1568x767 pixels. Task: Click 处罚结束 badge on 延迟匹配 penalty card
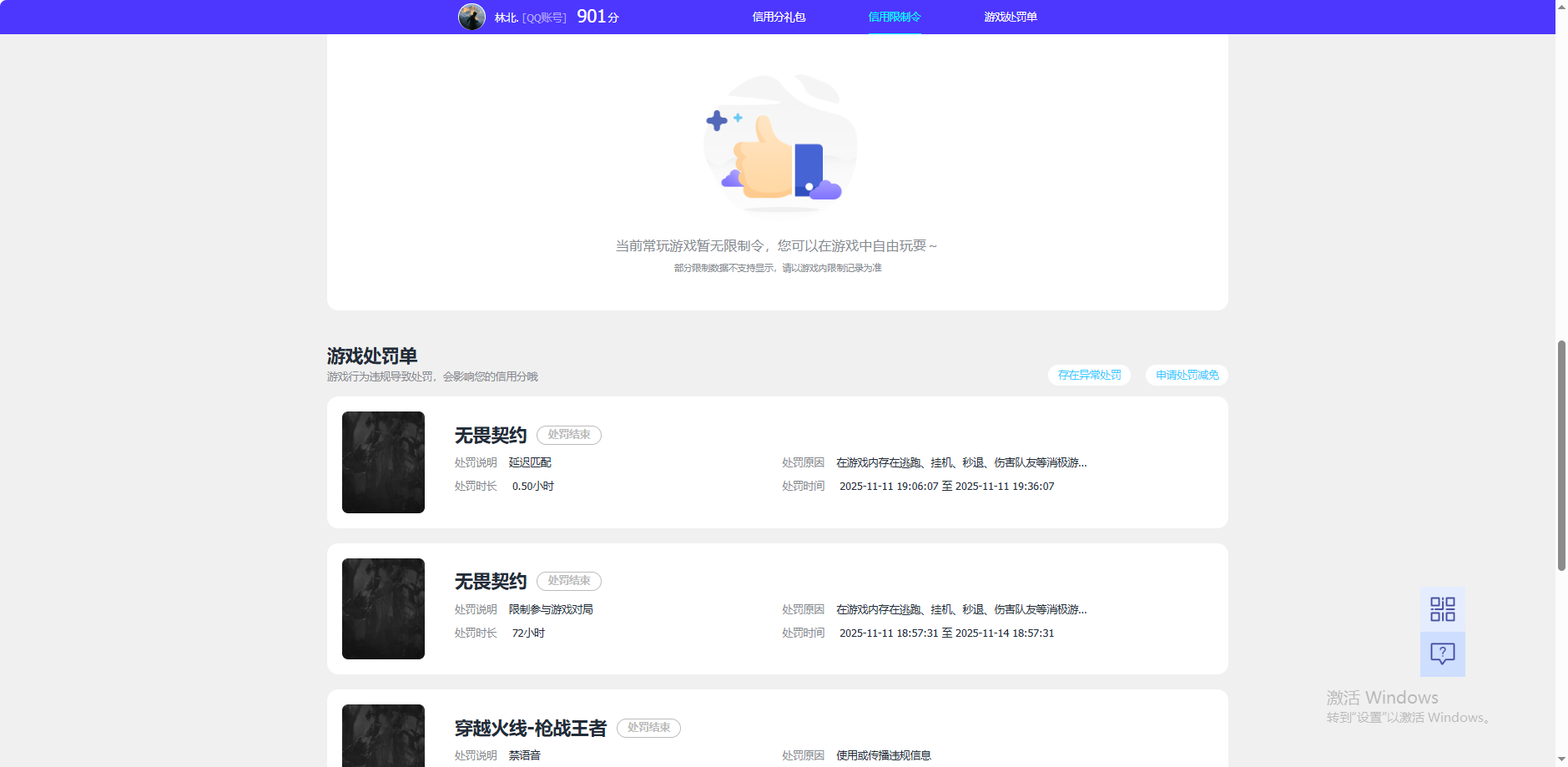click(x=569, y=435)
